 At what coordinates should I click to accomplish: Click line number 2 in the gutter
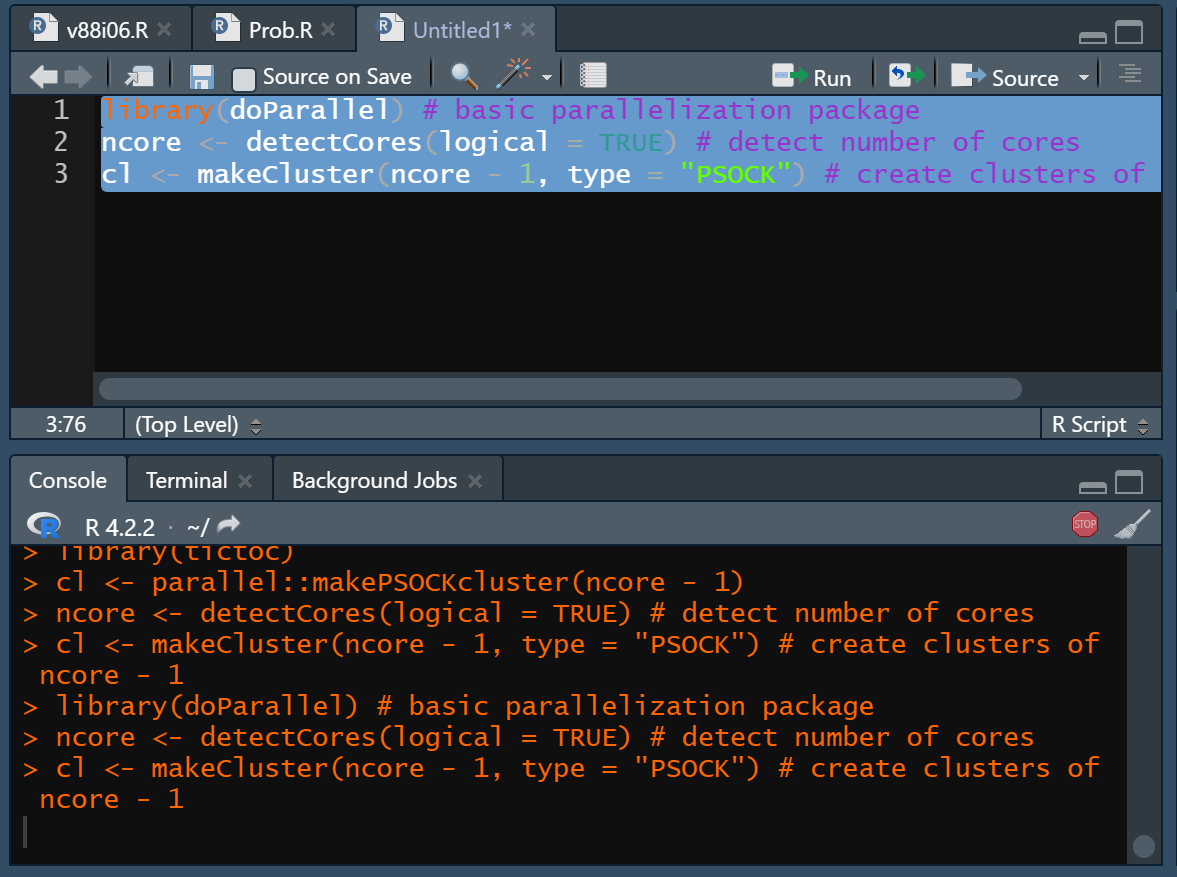(x=61, y=142)
